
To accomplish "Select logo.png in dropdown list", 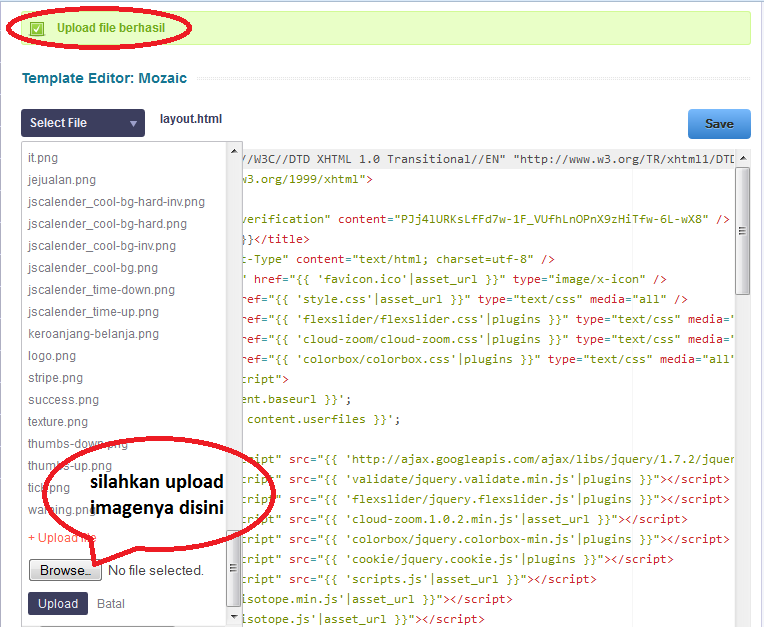I will coord(49,356).
